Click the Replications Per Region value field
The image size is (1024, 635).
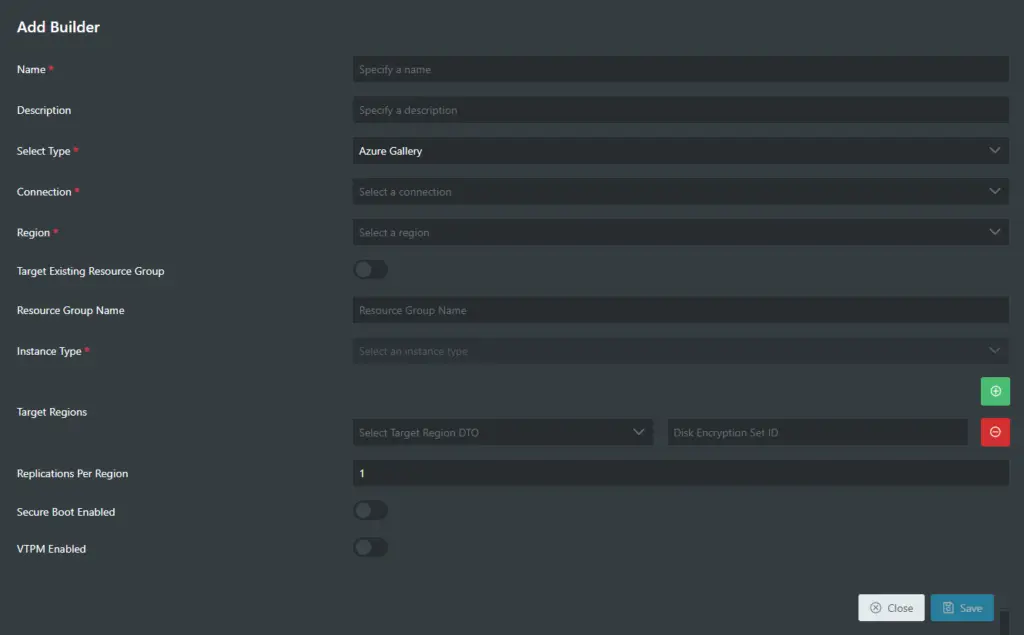[x=680, y=473]
